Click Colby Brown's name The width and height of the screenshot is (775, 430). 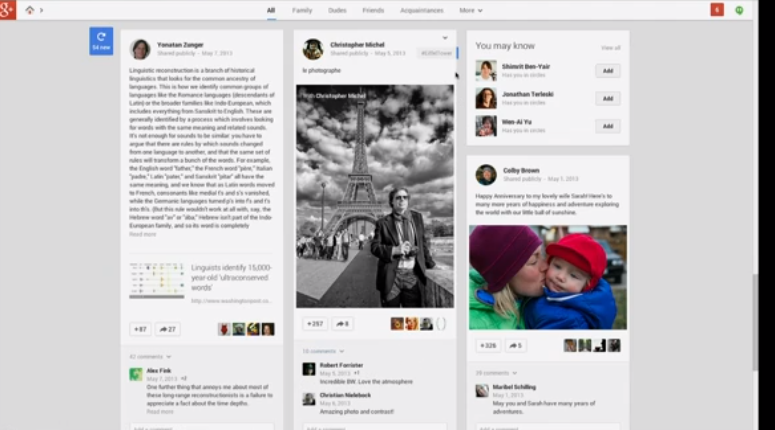[521, 170]
